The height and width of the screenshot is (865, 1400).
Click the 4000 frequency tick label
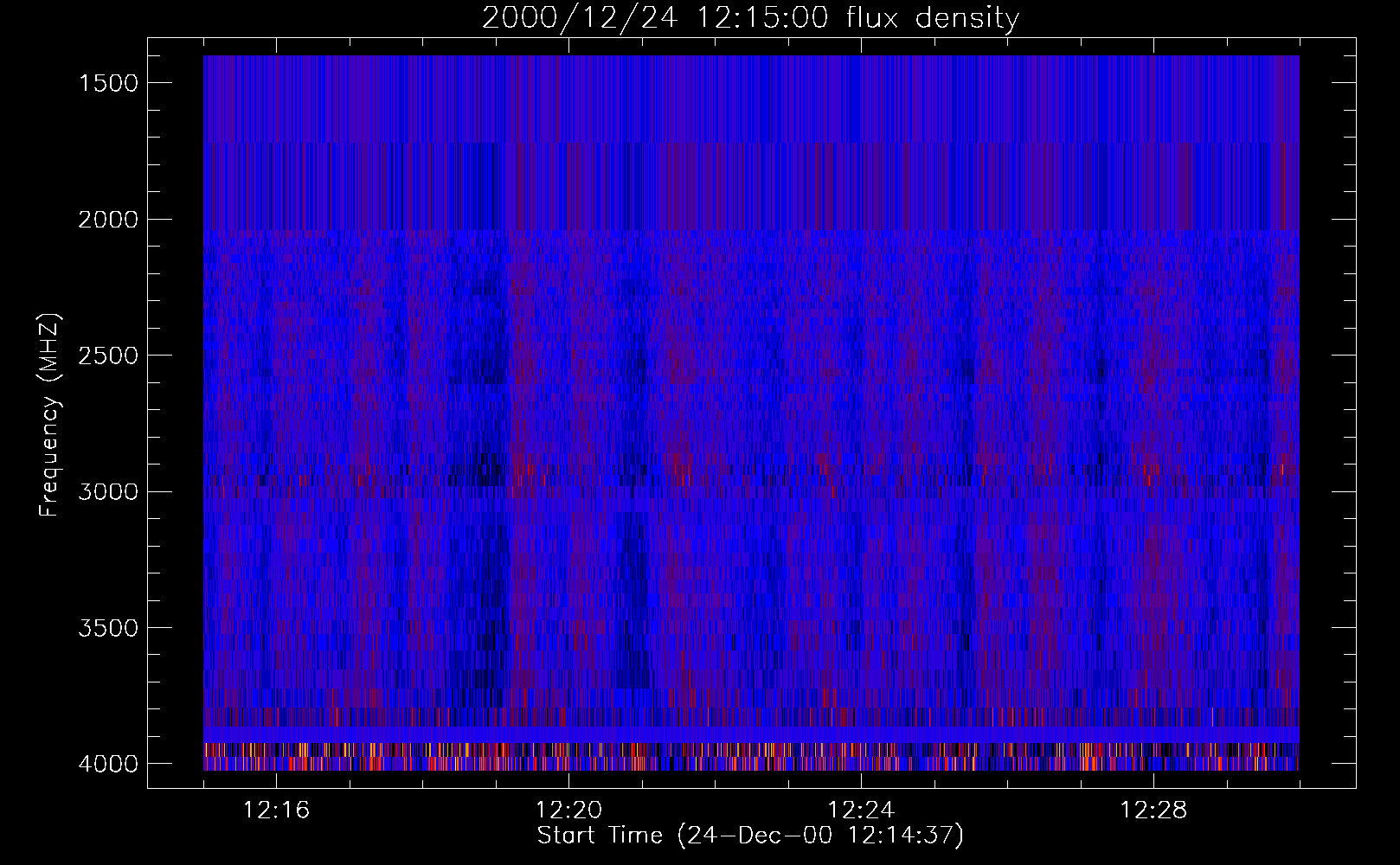click(x=108, y=764)
